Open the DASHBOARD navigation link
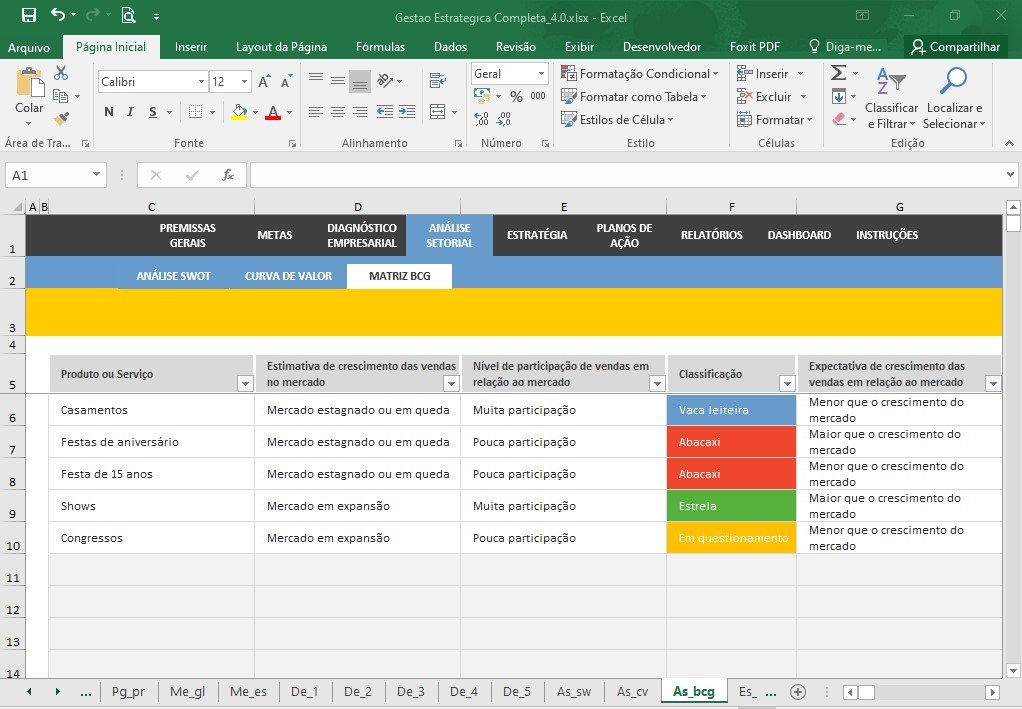 click(x=799, y=235)
